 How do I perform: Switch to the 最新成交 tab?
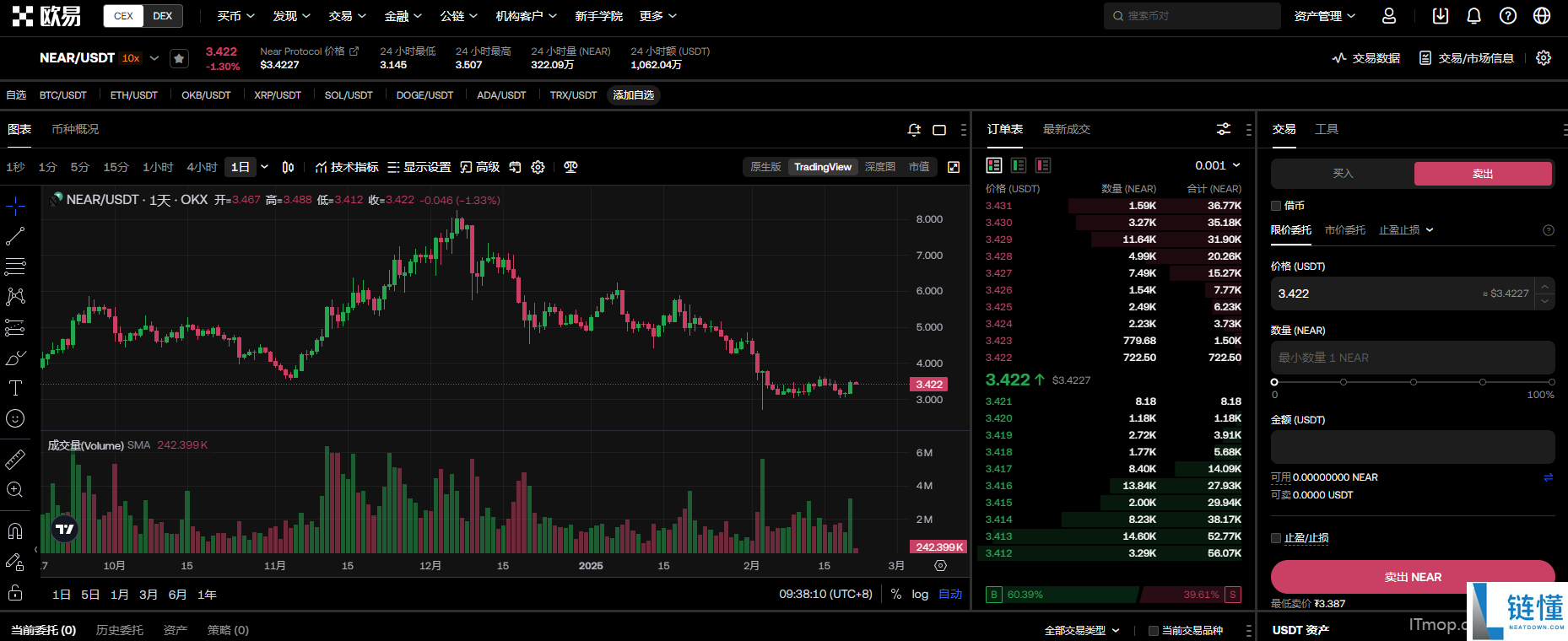(x=1067, y=129)
